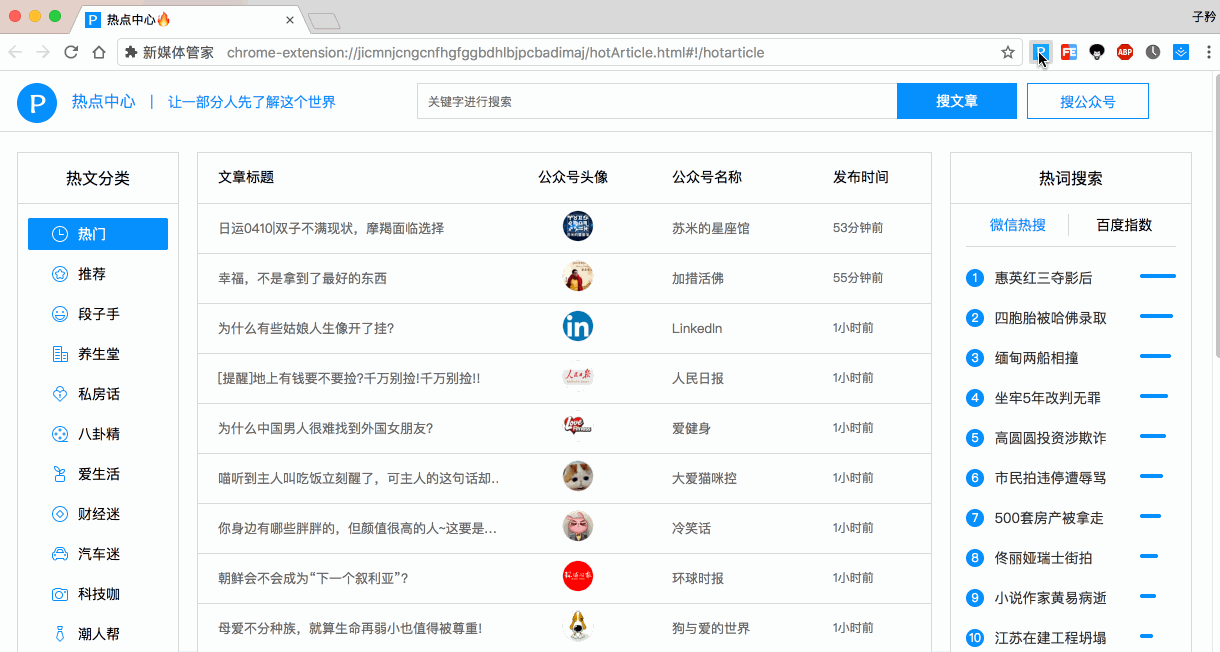Reload the page in browser toolbar
This screenshot has height=652, width=1220.
[71, 52]
